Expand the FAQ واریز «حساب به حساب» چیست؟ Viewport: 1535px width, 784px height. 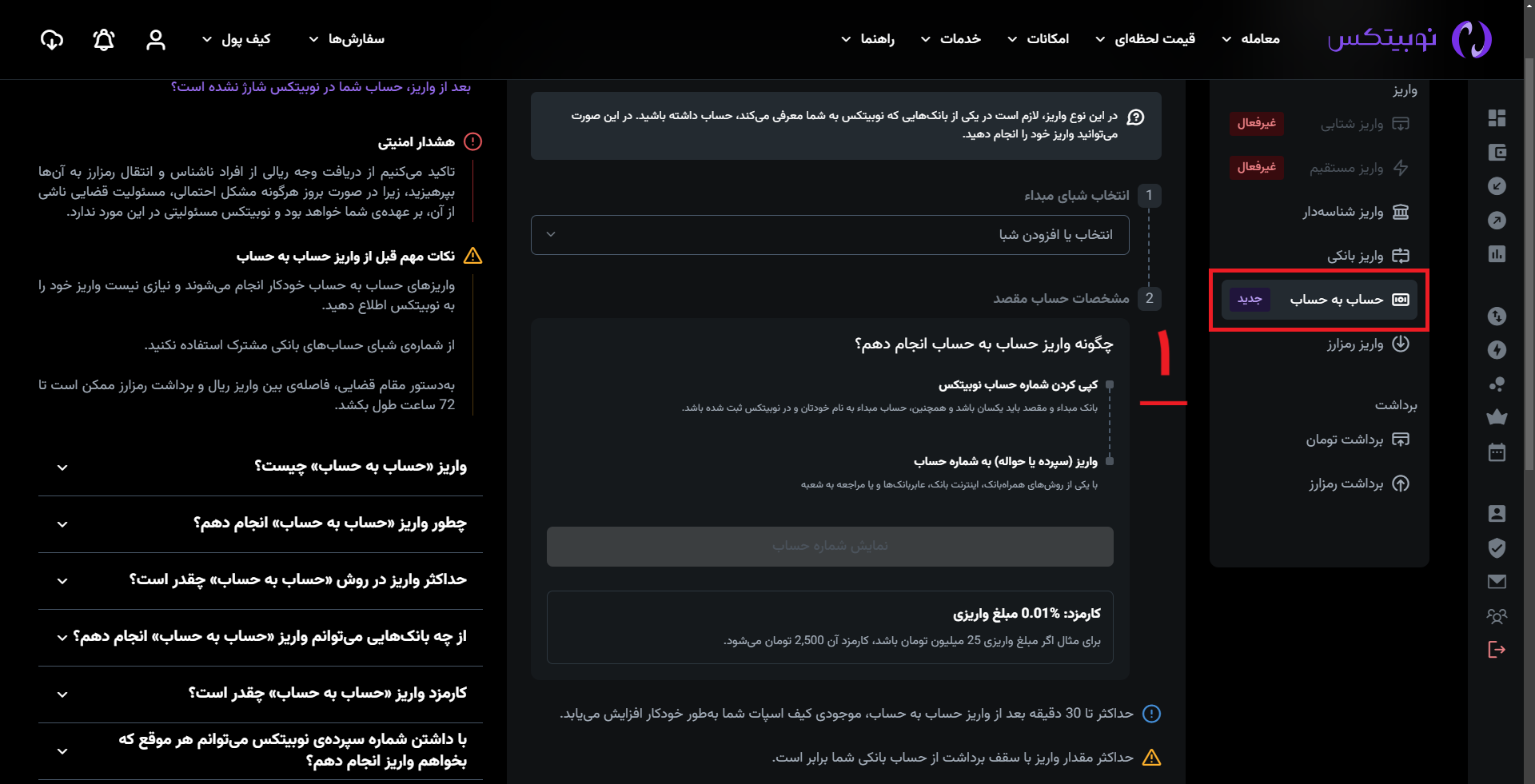click(x=261, y=467)
